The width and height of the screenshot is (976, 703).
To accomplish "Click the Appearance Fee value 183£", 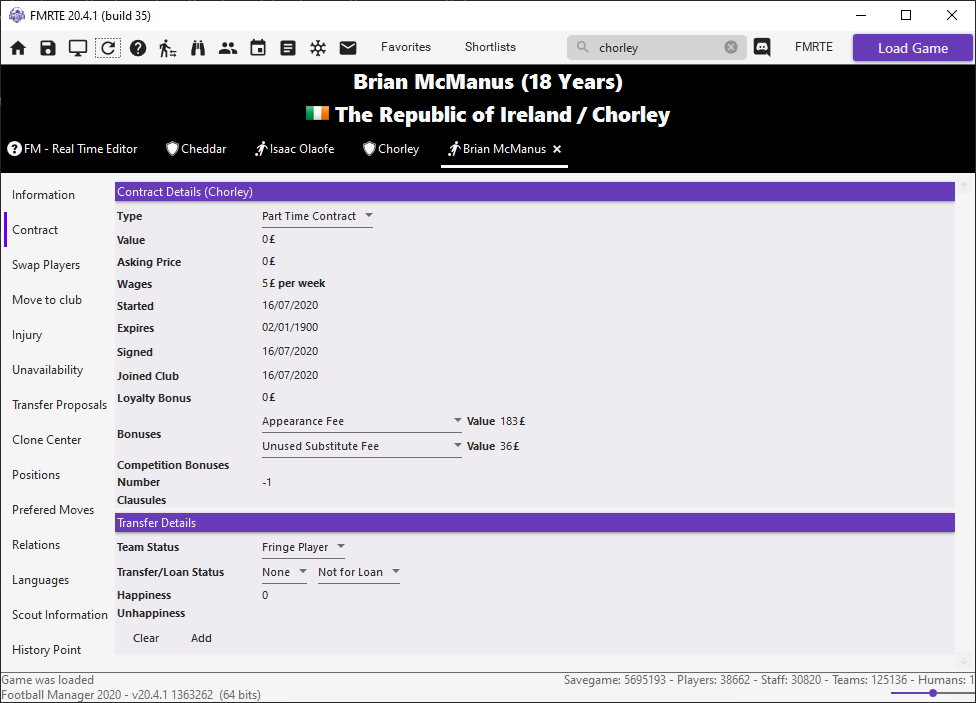I will pyautogui.click(x=513, y=422).
